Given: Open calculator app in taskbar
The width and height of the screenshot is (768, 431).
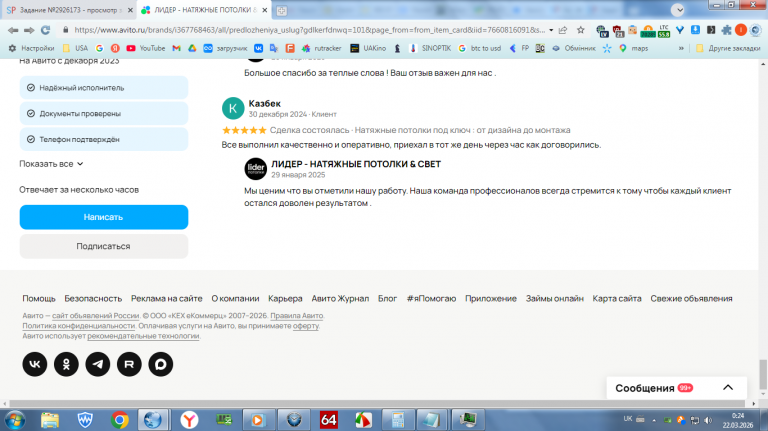Looking at the screenshot, I should tap(398, 420).
